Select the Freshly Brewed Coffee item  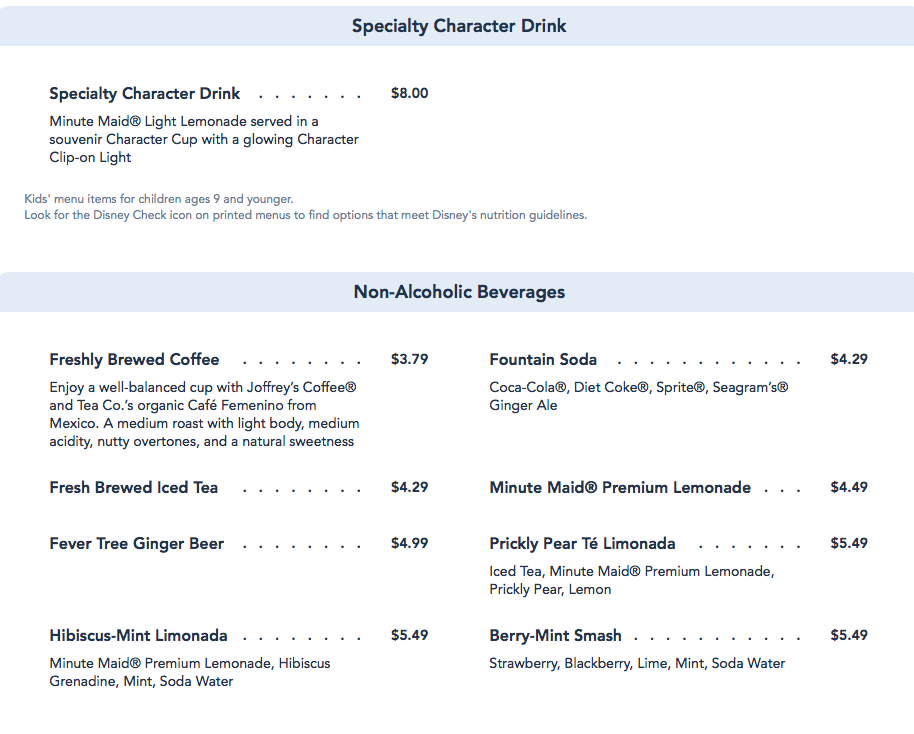pos(134,360)
